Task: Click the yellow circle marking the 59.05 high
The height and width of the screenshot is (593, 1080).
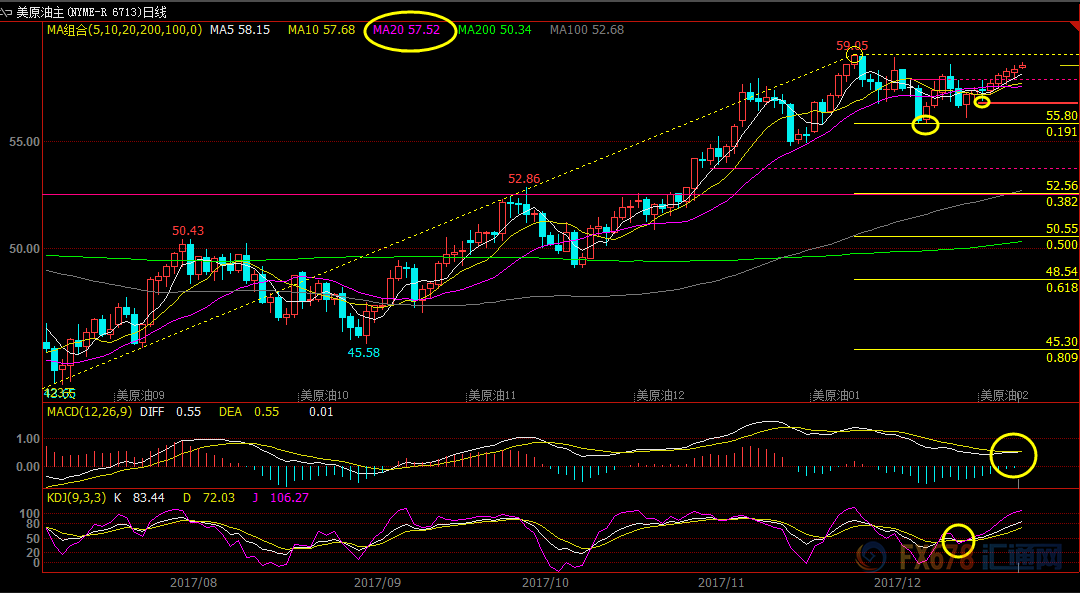Action: [x=853, y=54]
